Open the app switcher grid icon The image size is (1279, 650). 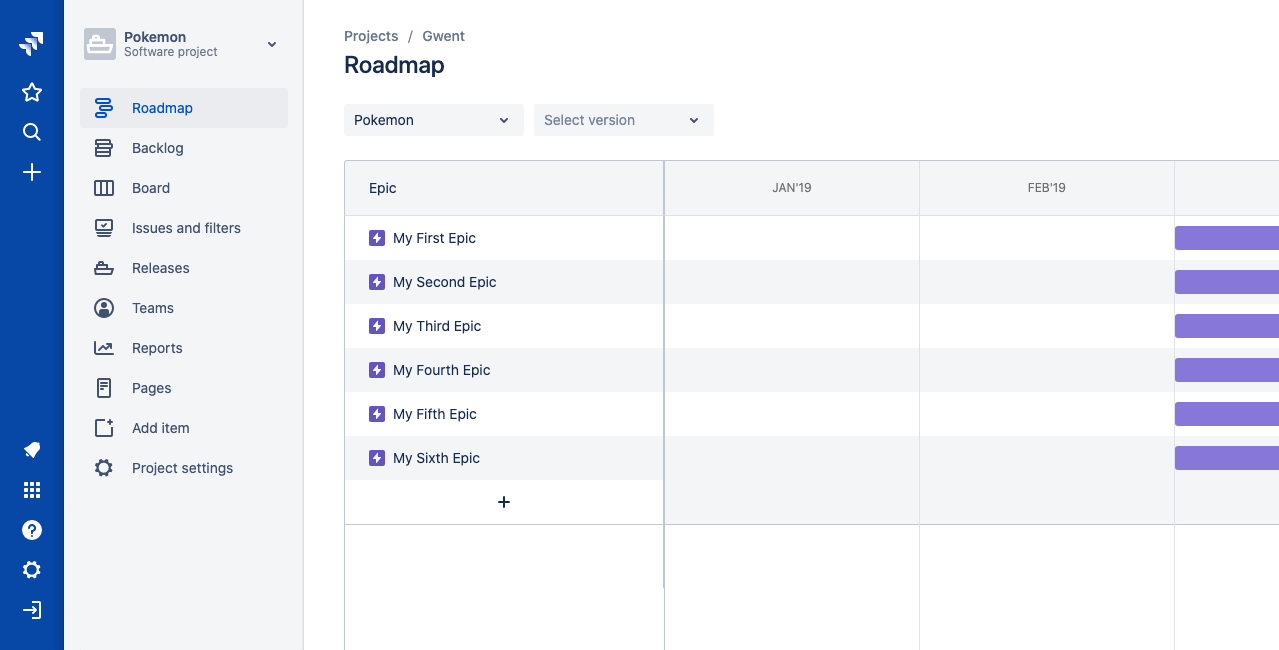pos(31,490)
